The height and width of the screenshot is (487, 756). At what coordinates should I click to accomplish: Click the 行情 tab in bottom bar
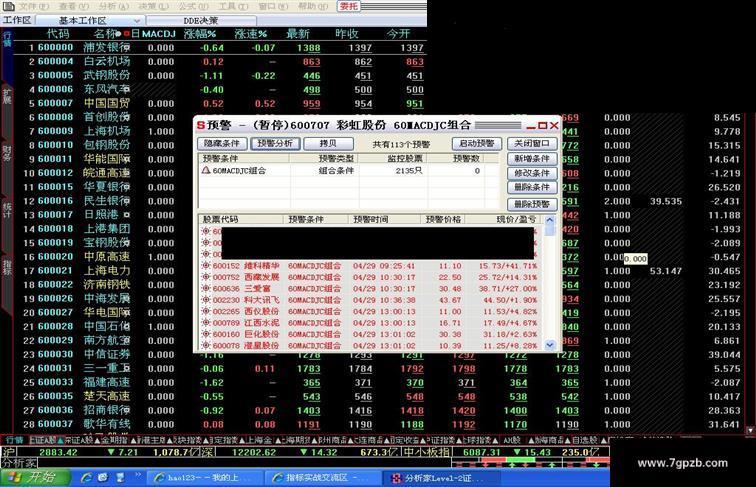pyautogui.click(x=14, y=440)
